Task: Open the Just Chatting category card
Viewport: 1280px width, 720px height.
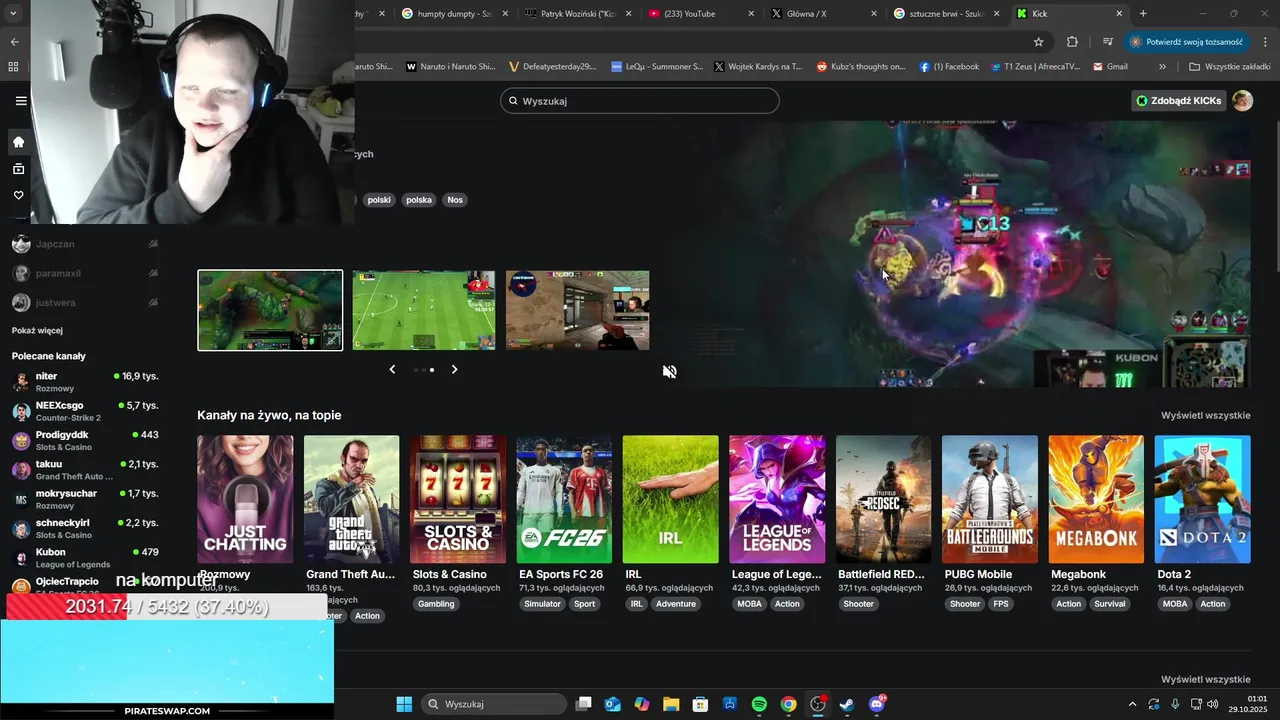Action: pyautogui.click(x=245, y=499)
